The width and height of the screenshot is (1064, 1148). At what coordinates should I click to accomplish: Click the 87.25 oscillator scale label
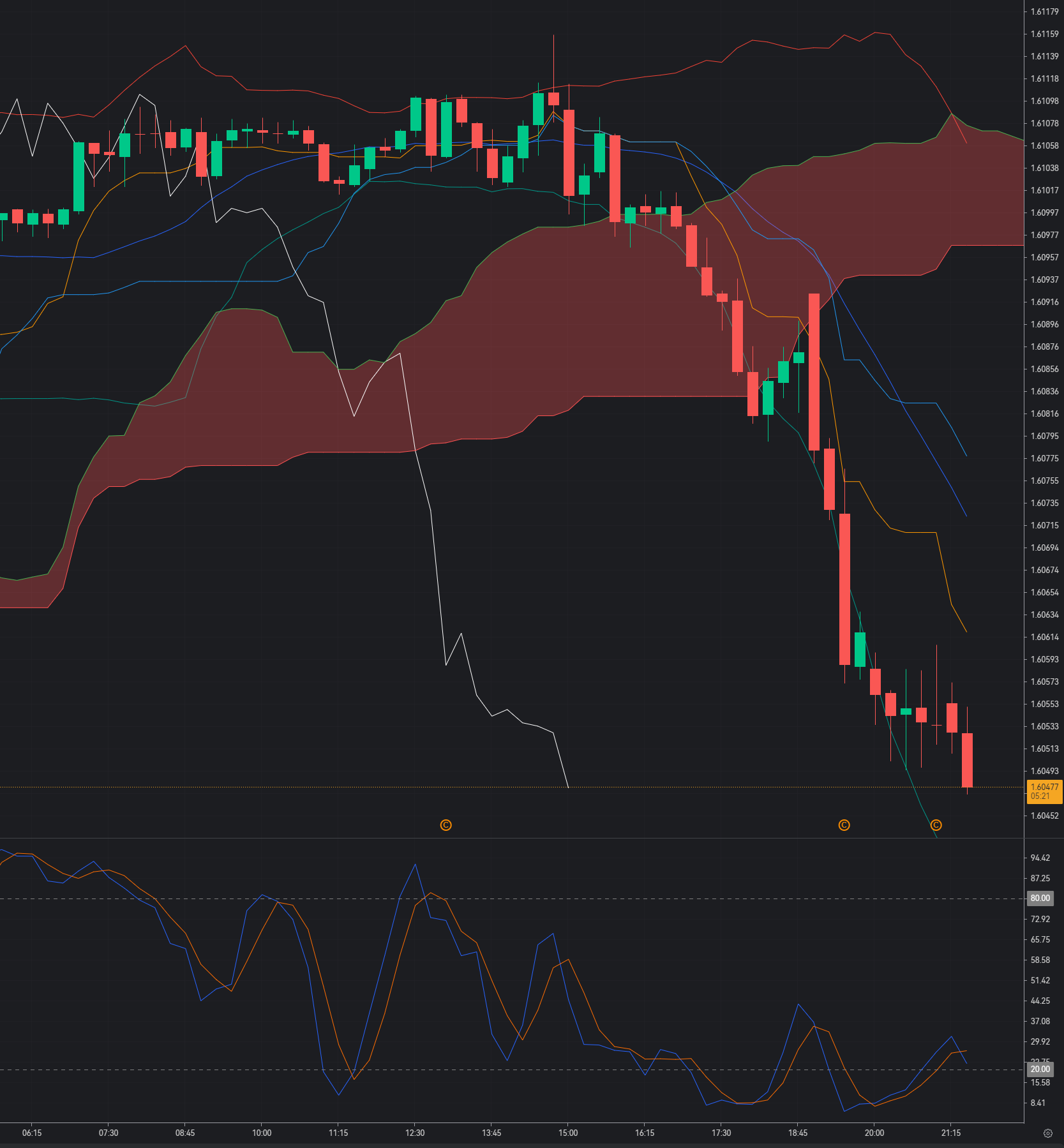[x=1040, y=878]
